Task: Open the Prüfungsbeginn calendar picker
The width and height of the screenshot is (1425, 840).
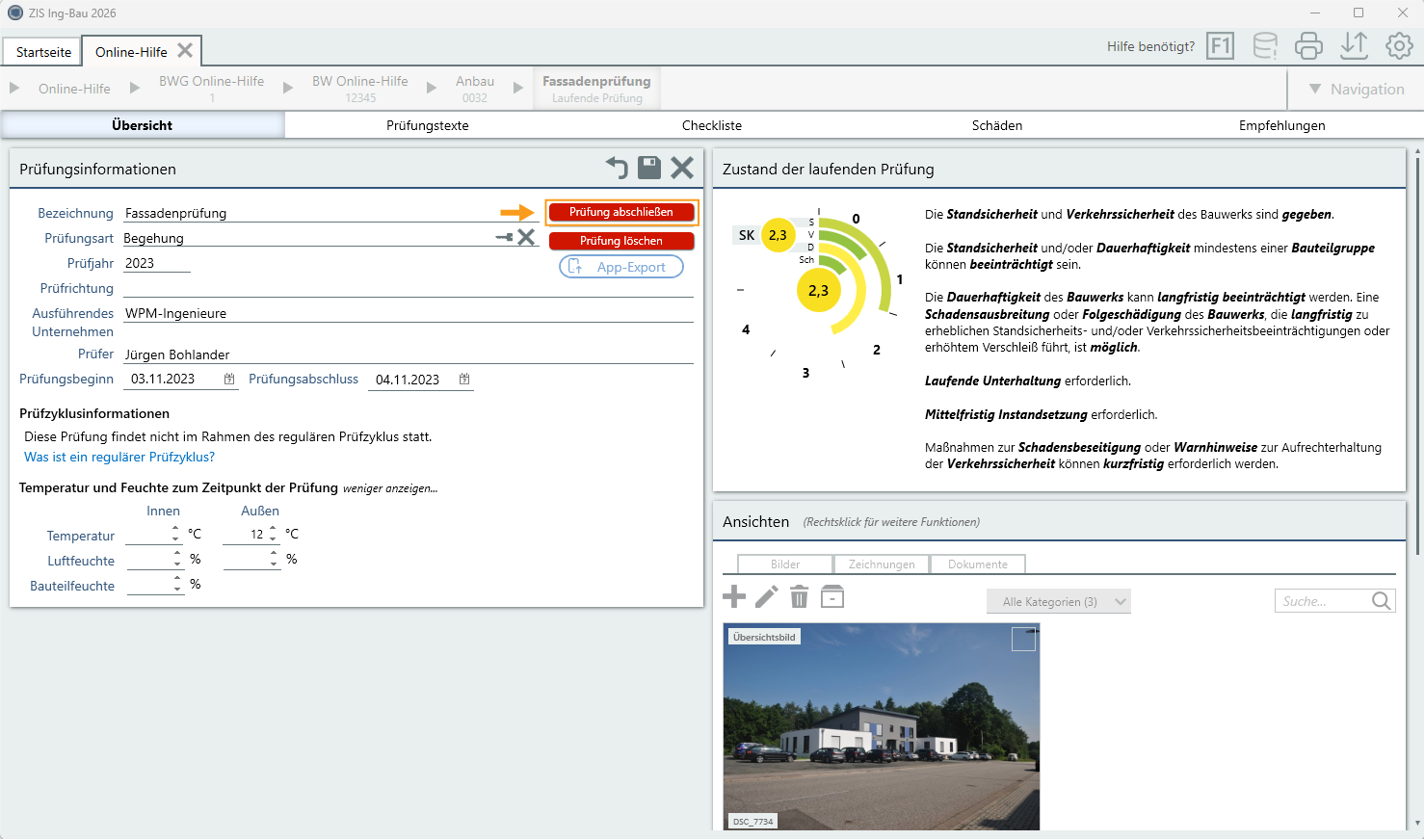Action: (x=229, y=380)
